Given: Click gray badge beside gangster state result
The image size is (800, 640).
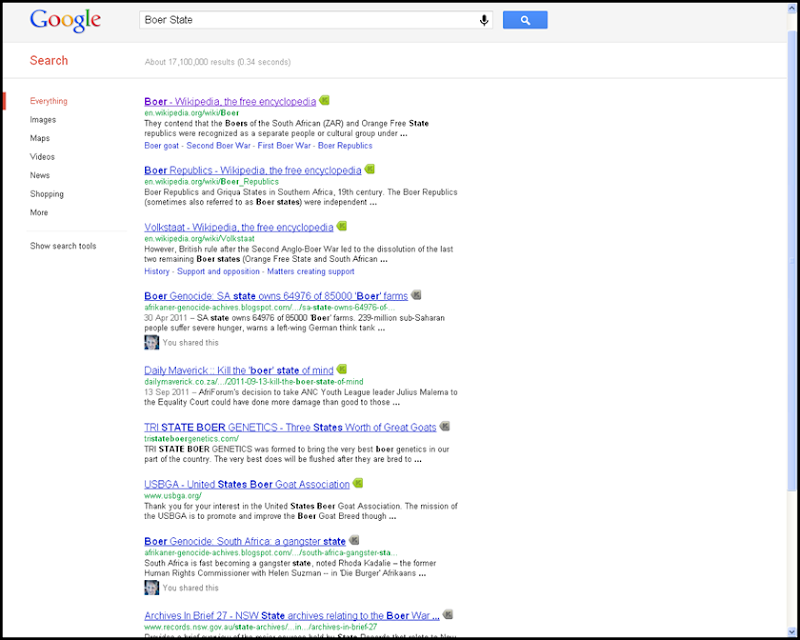Looking at the screenshot, I should tap(354, 540).
